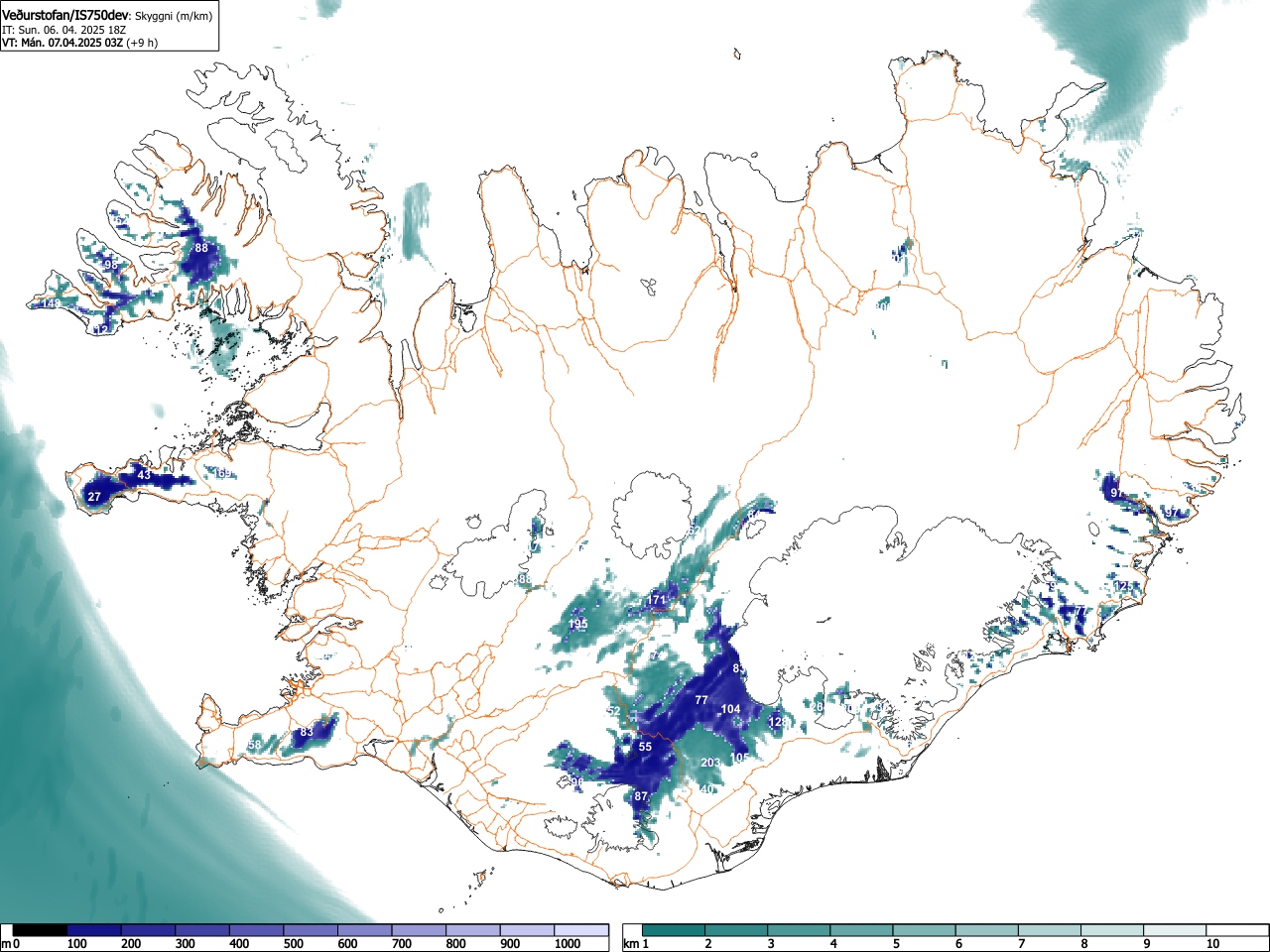The width and height of the screenshot is (1270, 952).
Task: Click the visibility value '105' on the map
Action: coord(739,758)
